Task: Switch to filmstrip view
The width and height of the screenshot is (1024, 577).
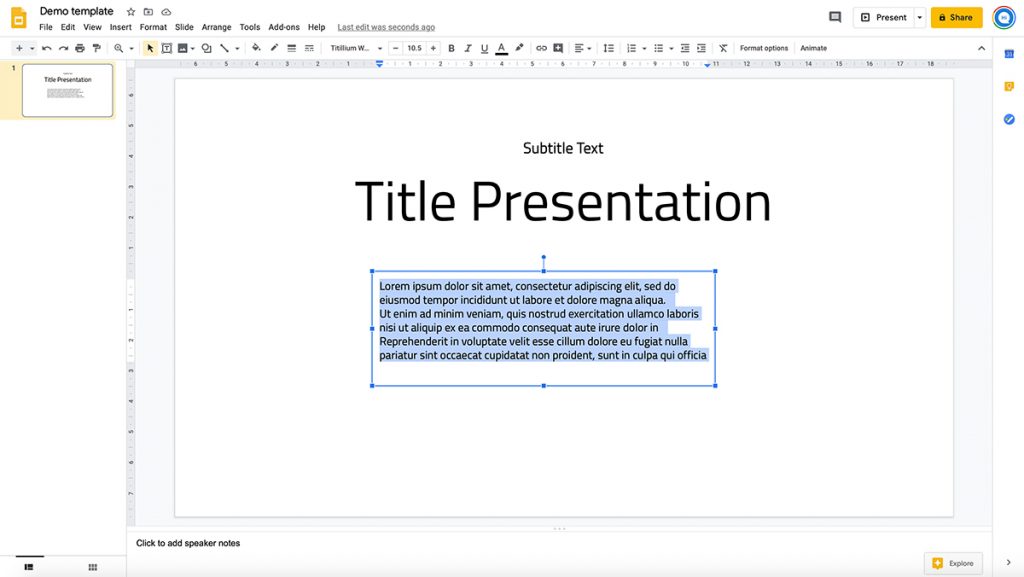Action: 29,567
